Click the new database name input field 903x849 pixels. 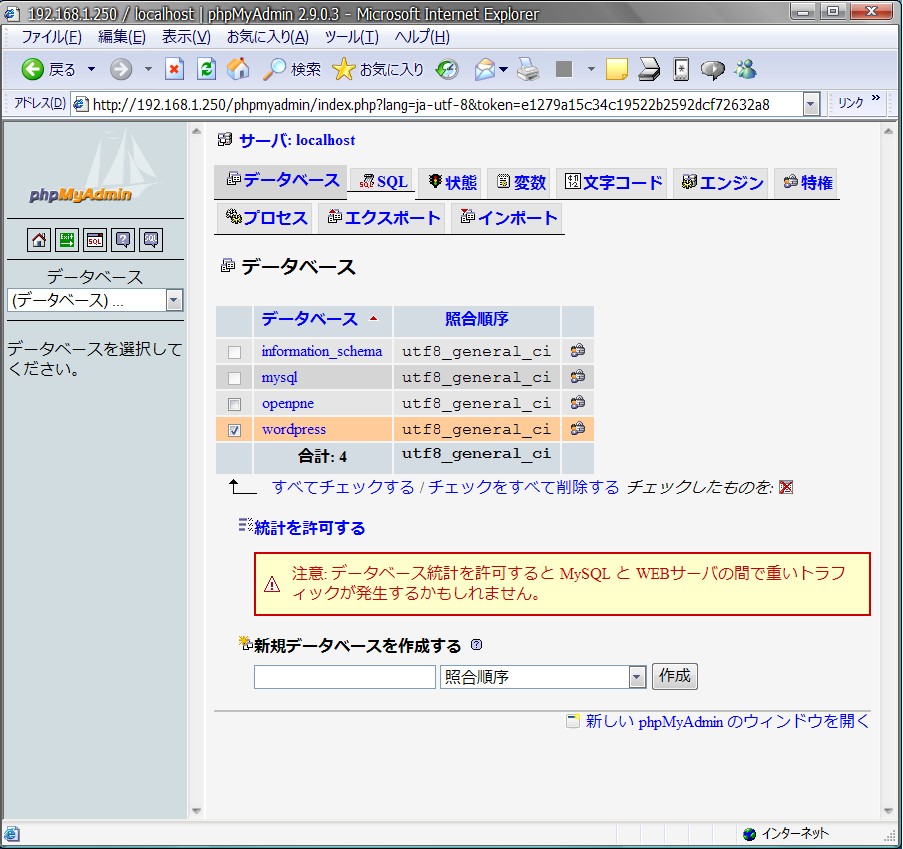click(x=344, y=677)
